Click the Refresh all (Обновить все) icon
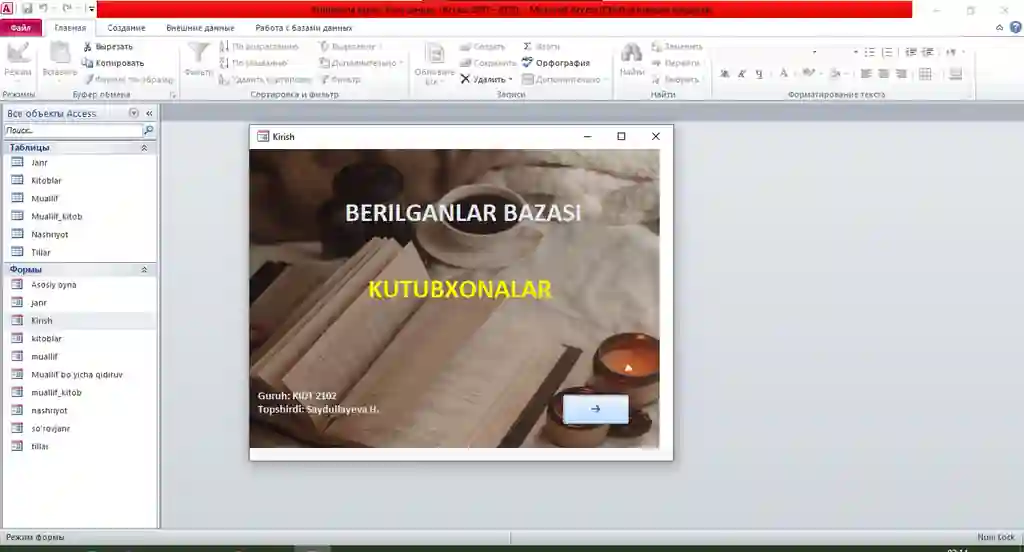Image resolution: width=1024 pixels, height=552 pixels. coord(434,54)
